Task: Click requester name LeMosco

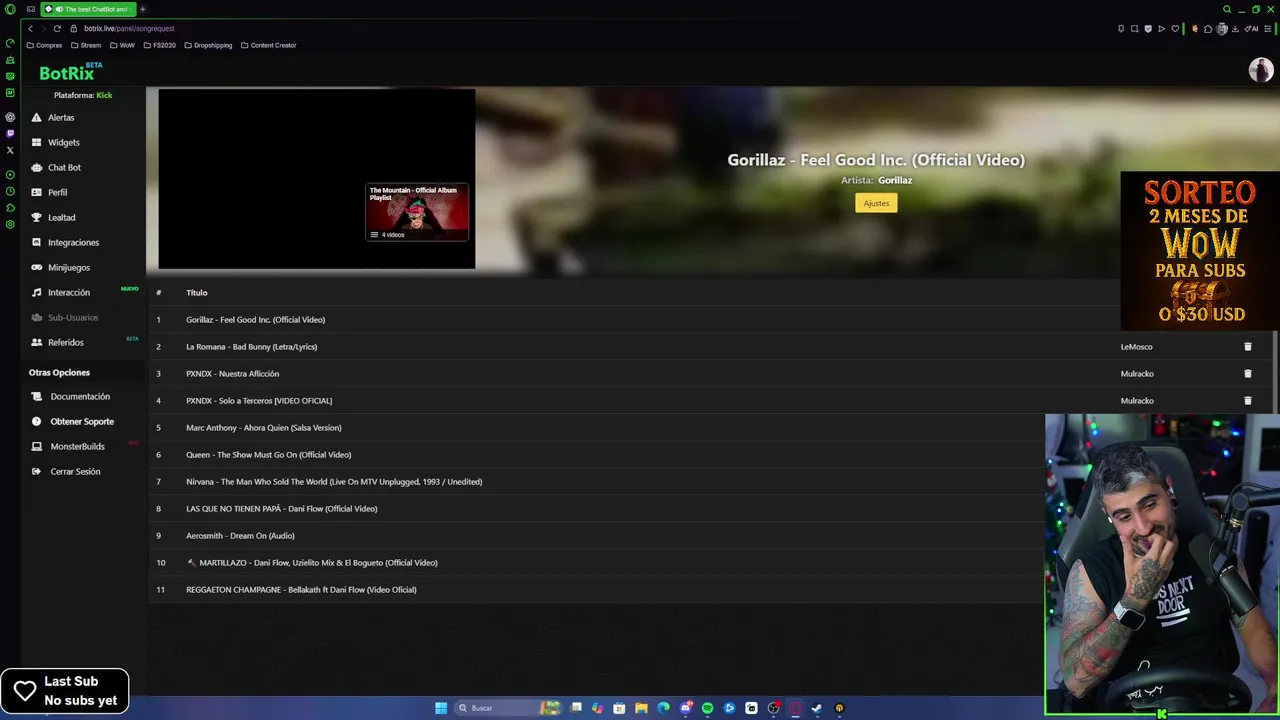Action: [x=1136, y=346]
